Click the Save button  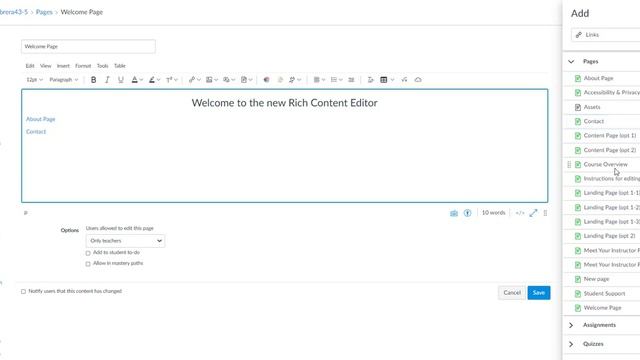[539, 293]
